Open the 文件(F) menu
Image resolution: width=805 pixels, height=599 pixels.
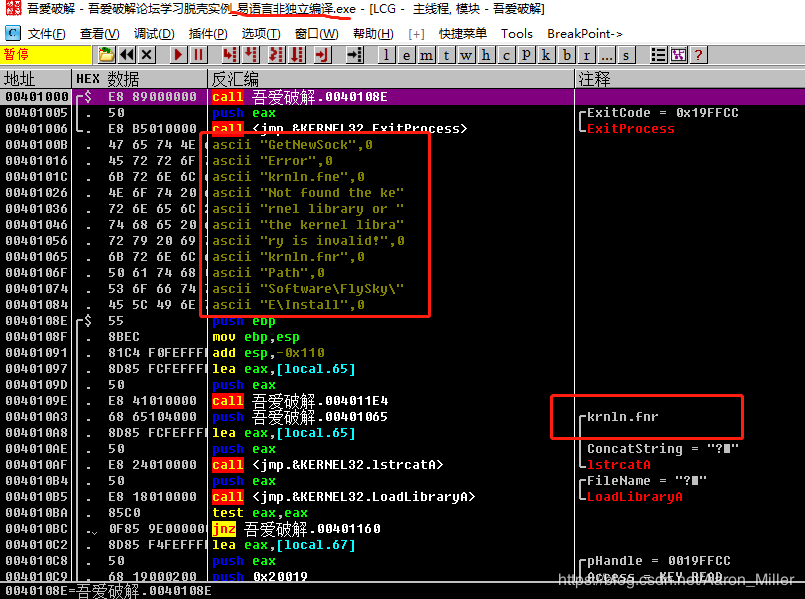click(46, 34)
